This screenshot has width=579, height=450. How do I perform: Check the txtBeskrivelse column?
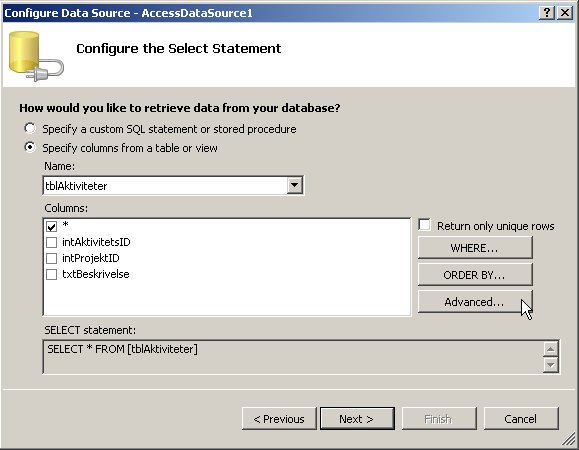point(51,274)
